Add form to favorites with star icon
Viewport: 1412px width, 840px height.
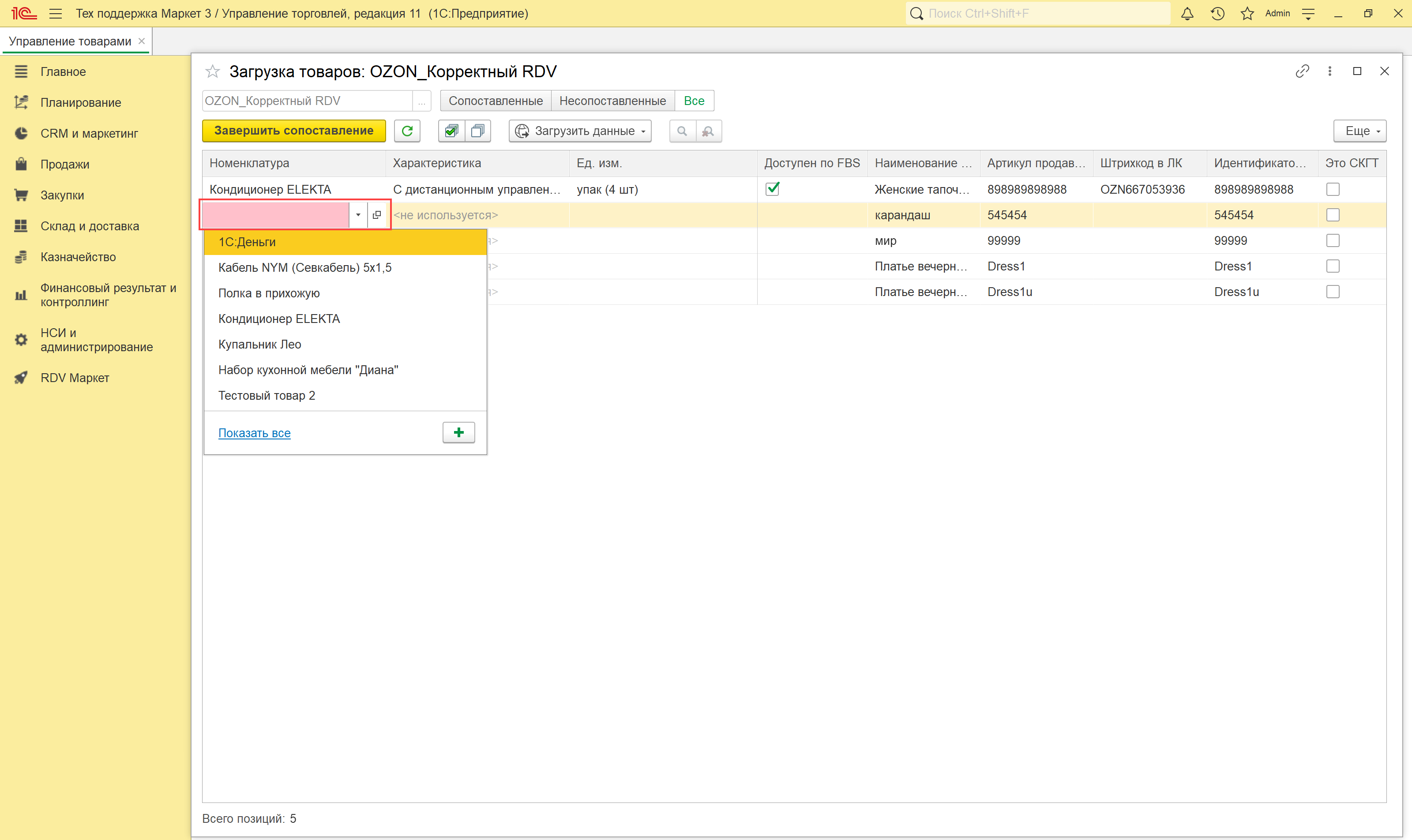[x=212, y=71]
